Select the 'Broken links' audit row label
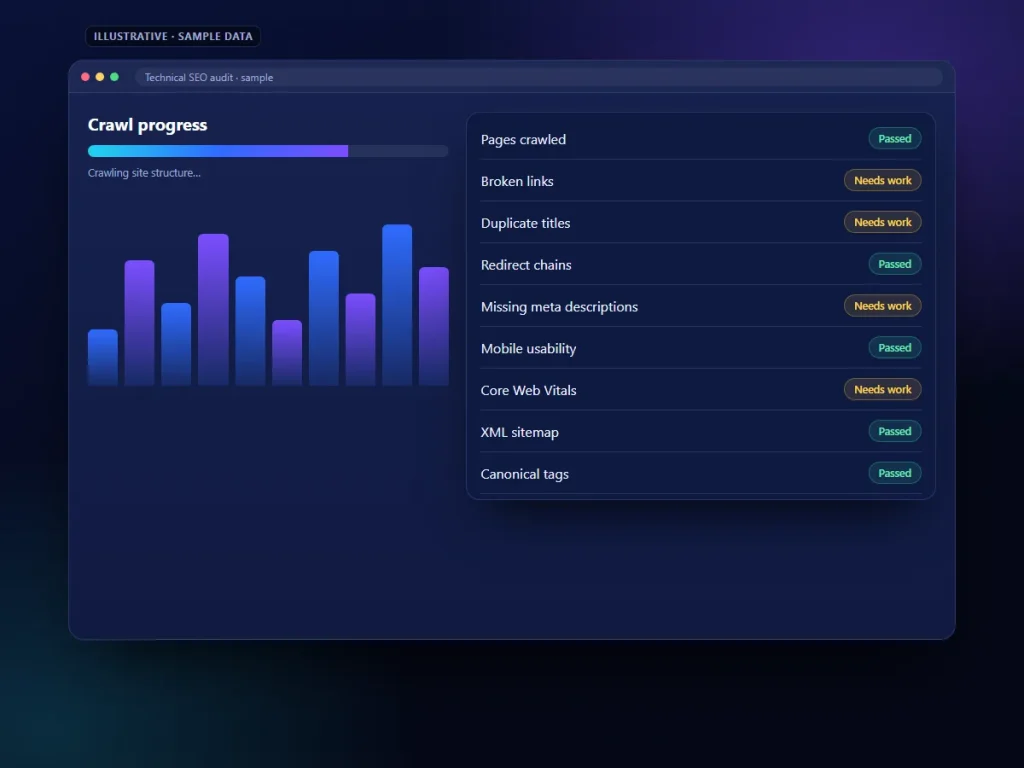1024x768 pixels. [517, 182]
